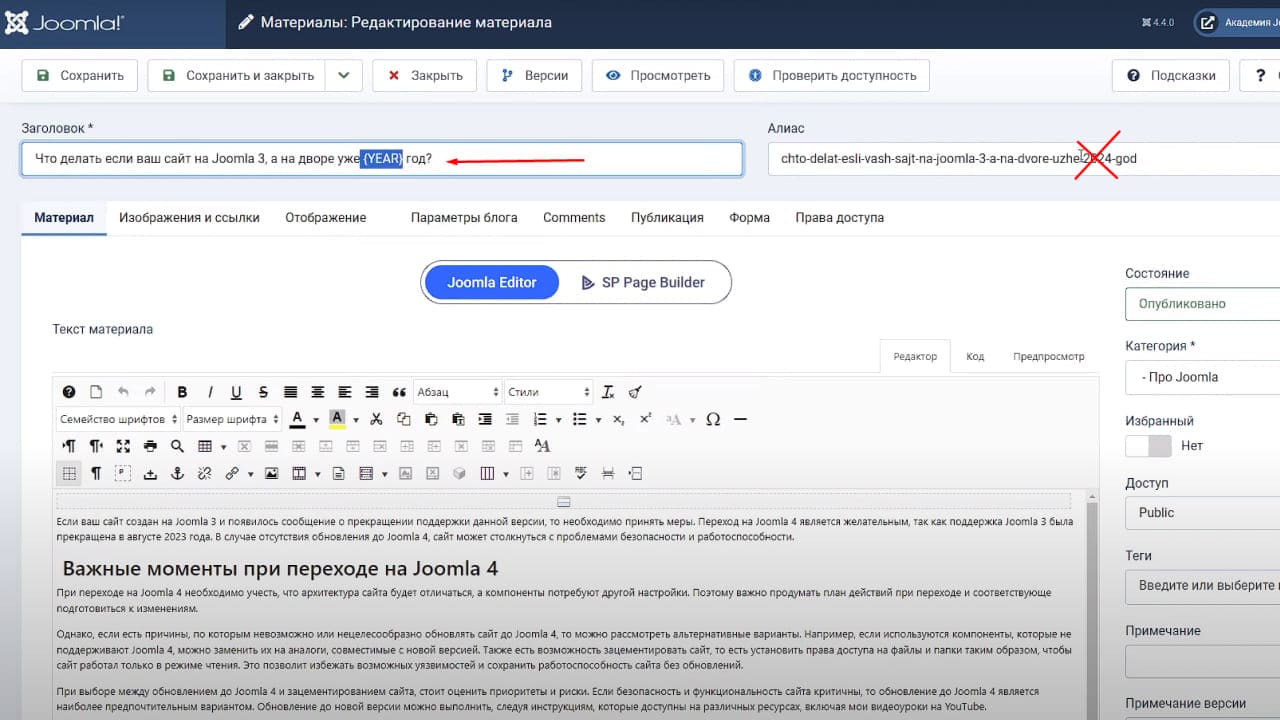
Task: Open the Размер шрифта dropdown
Action: pyautogui.click(x=232, y=419)
